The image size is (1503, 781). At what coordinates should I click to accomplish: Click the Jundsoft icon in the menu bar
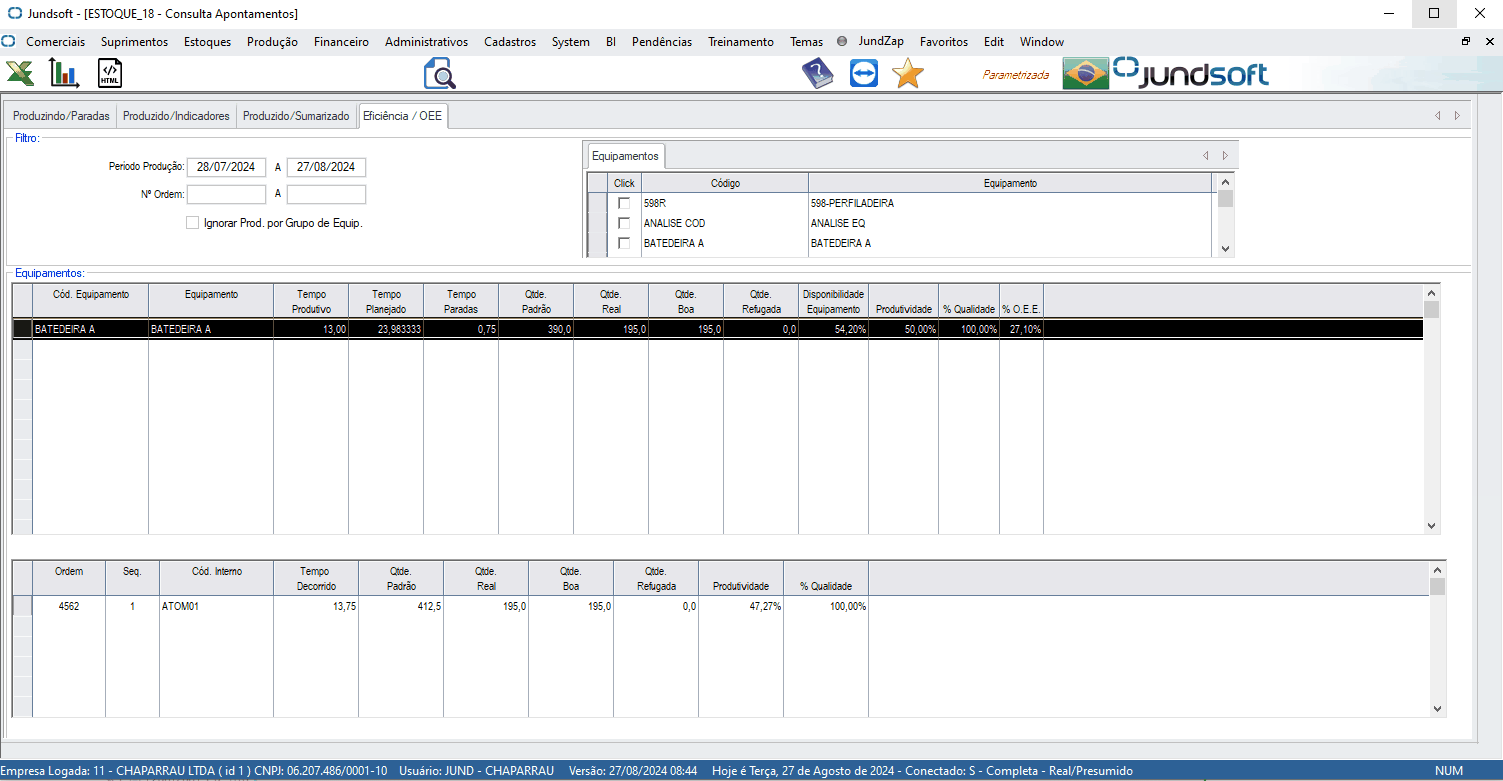9,42
